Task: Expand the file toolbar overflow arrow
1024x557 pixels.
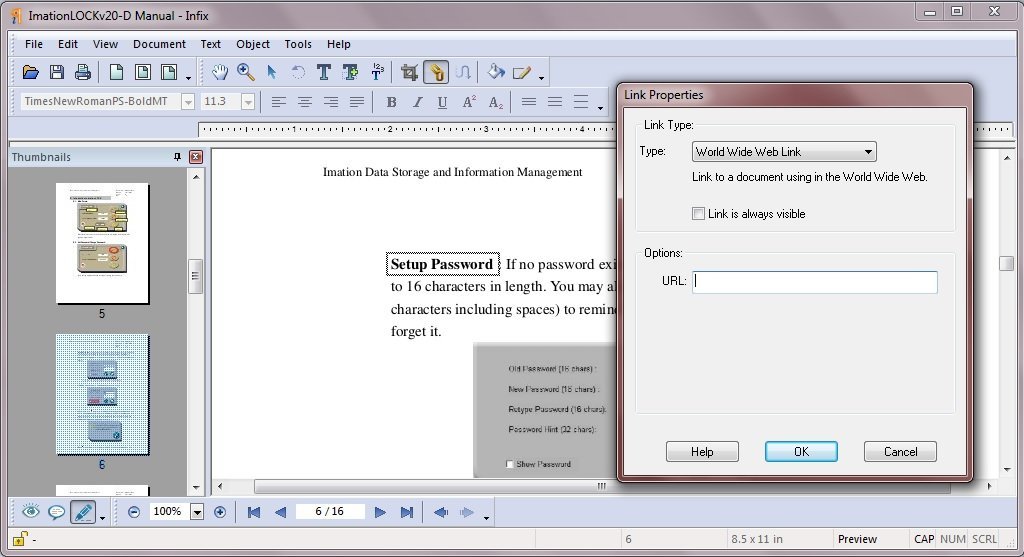Action: [x=188, y=78]
